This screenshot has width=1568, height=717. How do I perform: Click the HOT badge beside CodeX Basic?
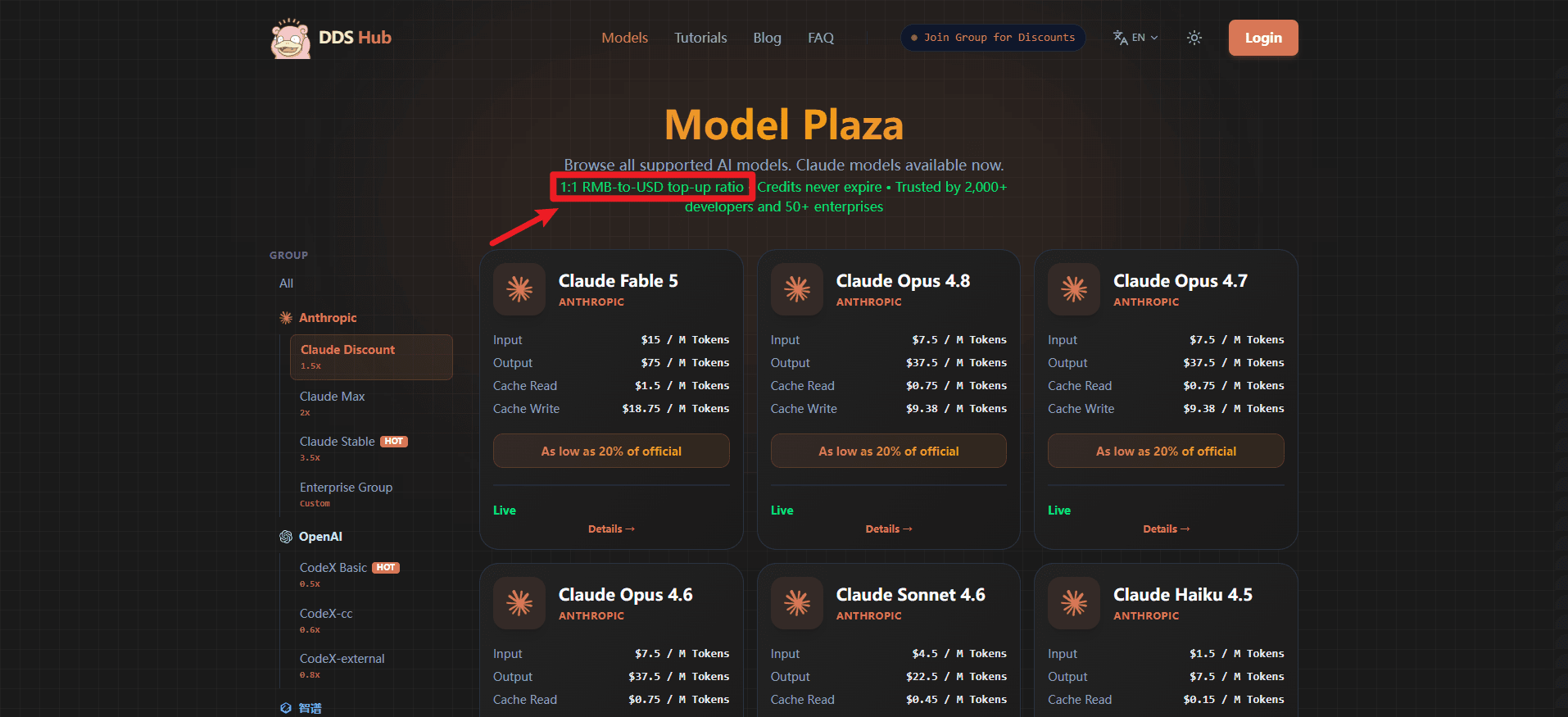(386, 568)
